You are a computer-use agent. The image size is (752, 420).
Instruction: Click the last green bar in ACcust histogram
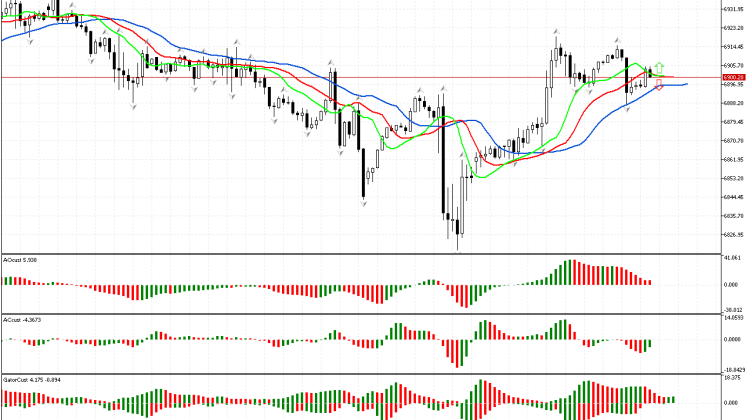click(x=650, y=344)
